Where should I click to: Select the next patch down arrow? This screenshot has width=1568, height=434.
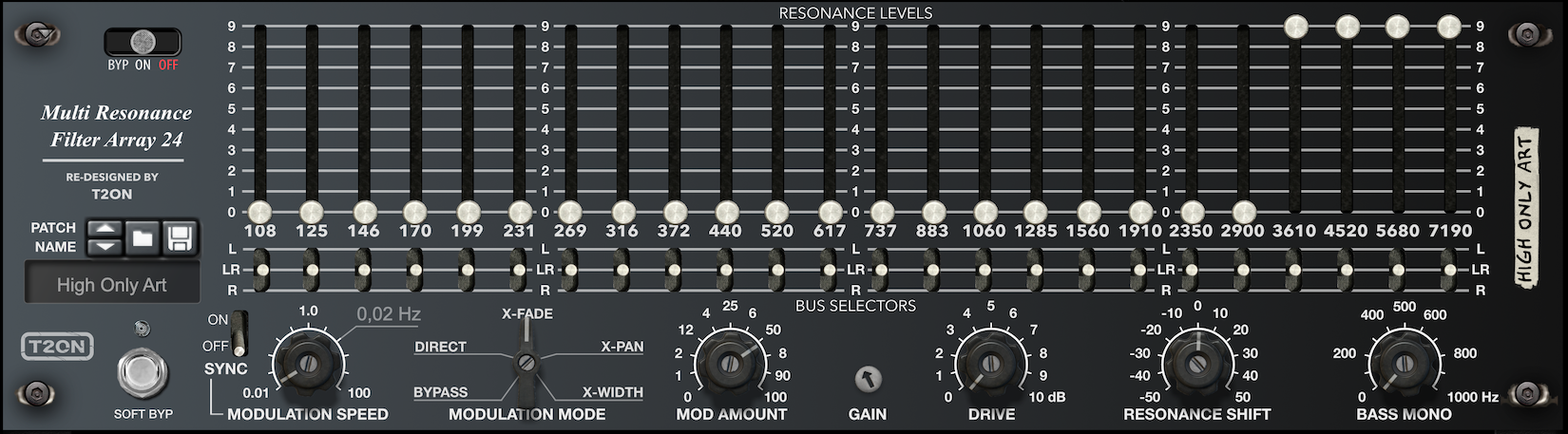[x=105, y=247]
